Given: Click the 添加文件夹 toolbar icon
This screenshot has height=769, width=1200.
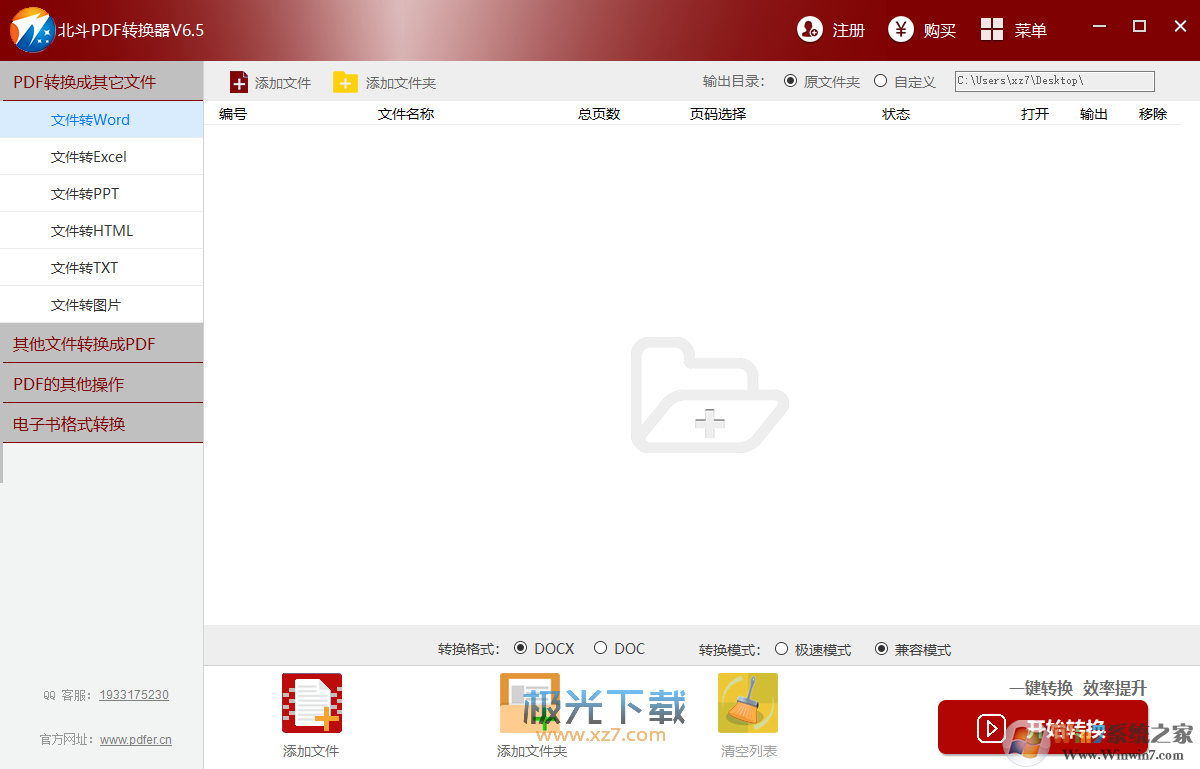Looking at the screenshot, I should coord(383,82).
